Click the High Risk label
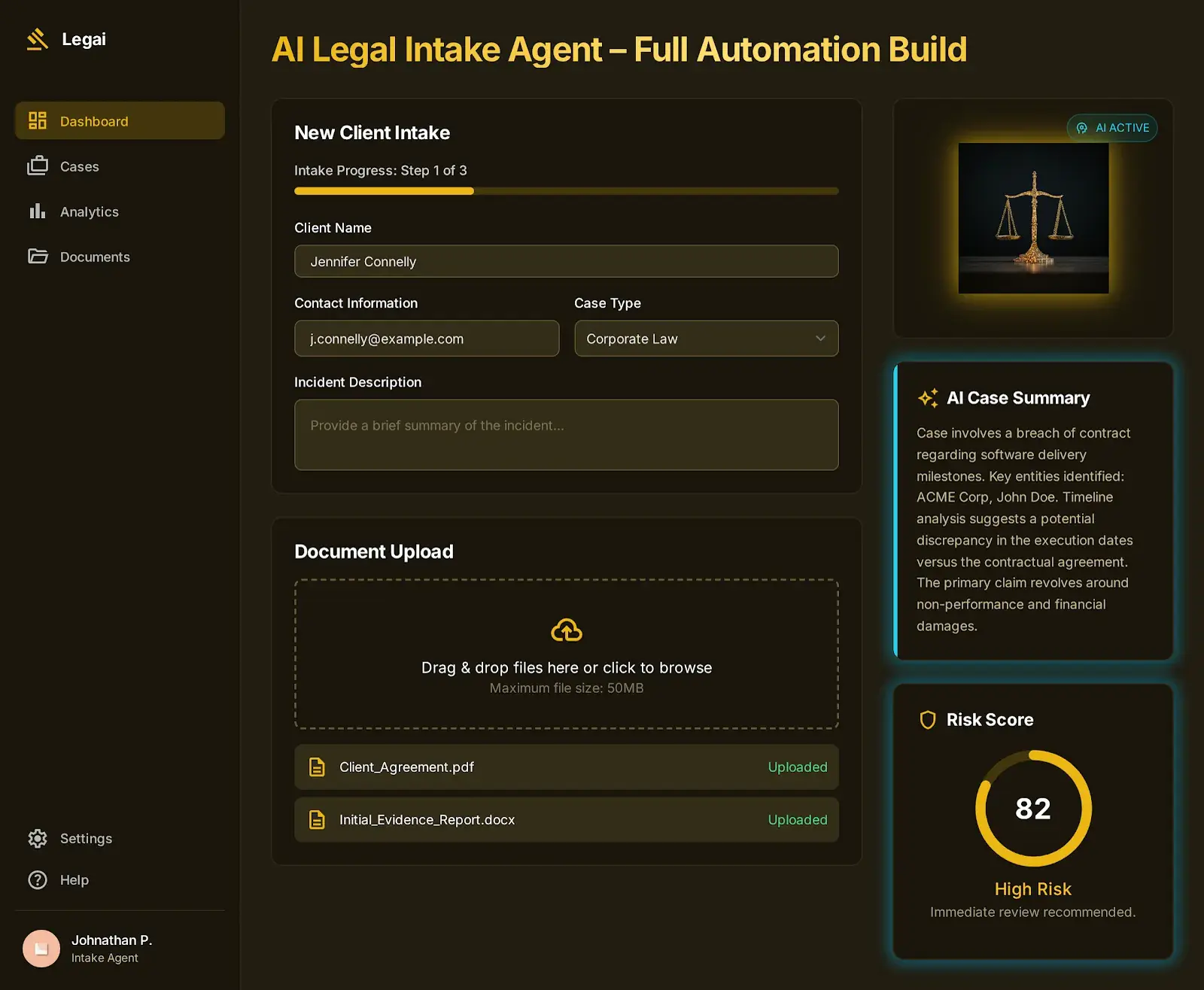This screenshot has width=1204, height=990. click(1033, 888)
